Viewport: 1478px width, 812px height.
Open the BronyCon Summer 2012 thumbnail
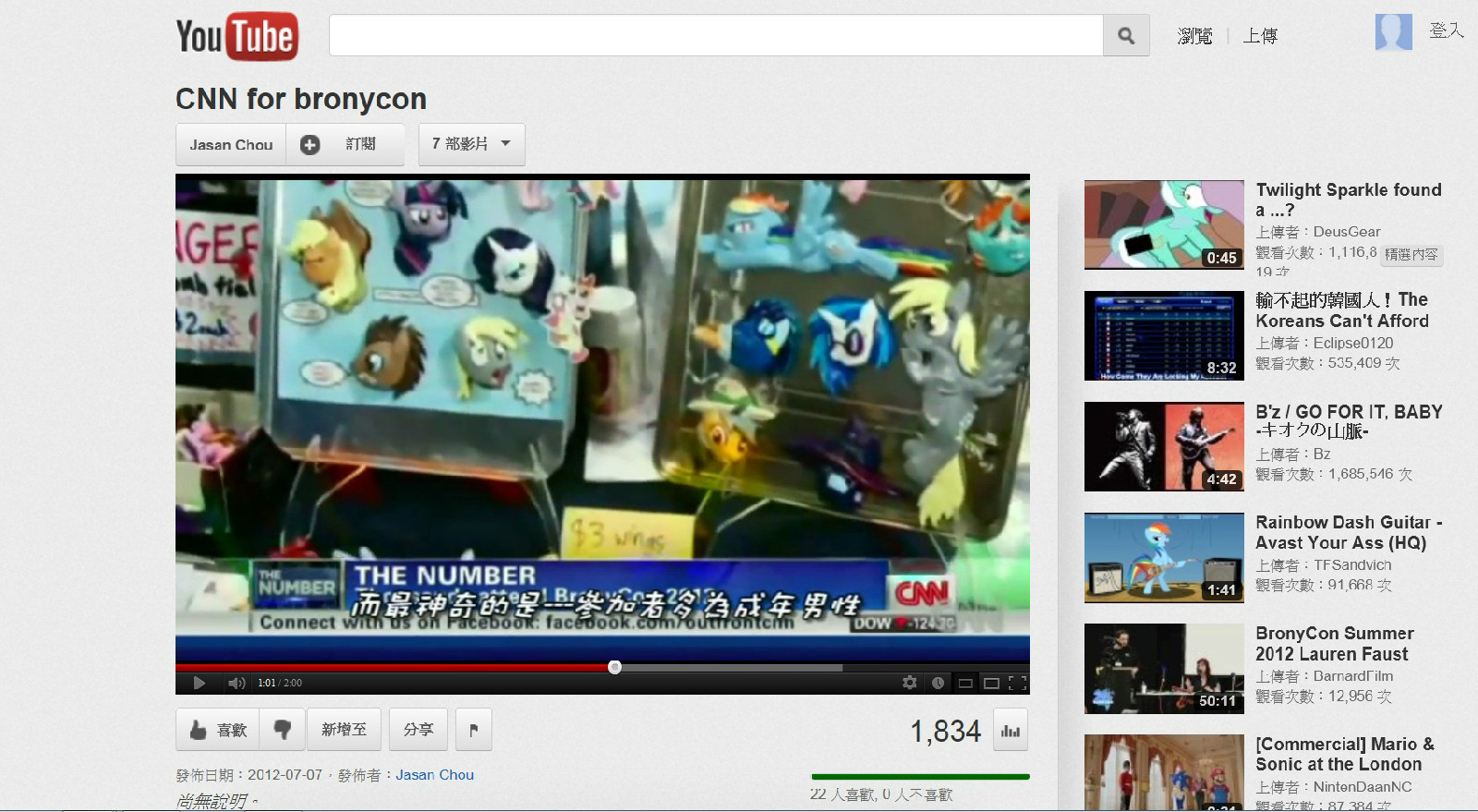(x=1164, y=668)
